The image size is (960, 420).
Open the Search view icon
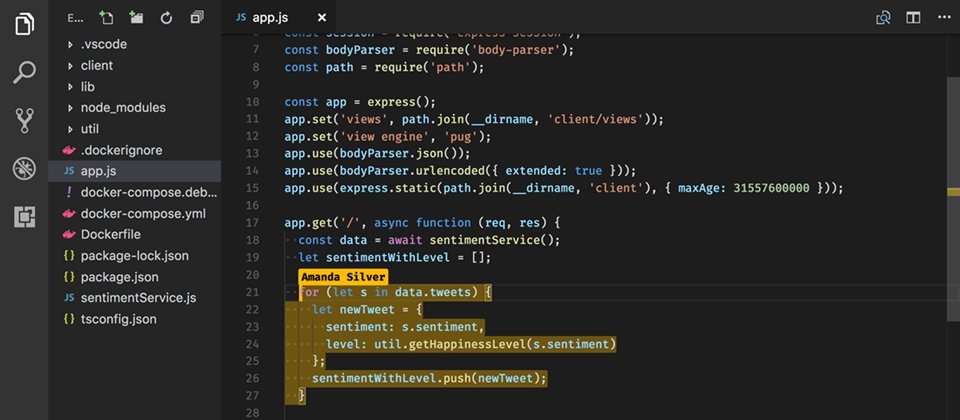25,72
